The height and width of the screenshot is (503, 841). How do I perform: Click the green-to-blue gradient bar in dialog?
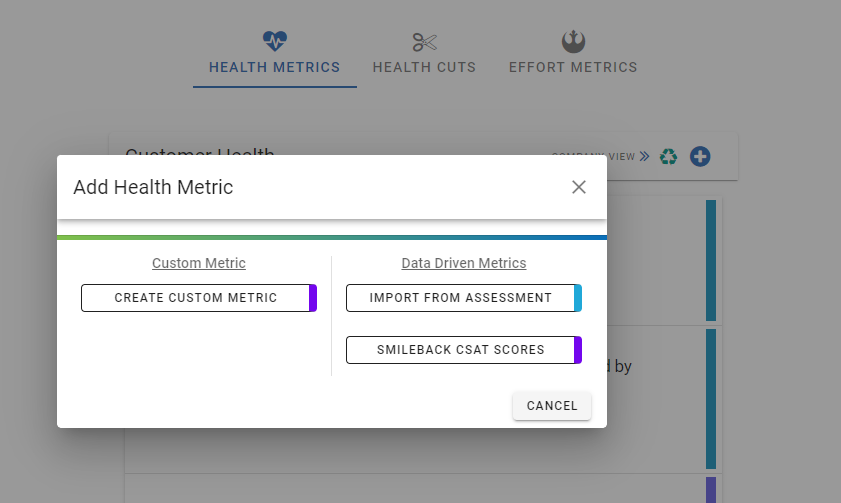(332, 237)
